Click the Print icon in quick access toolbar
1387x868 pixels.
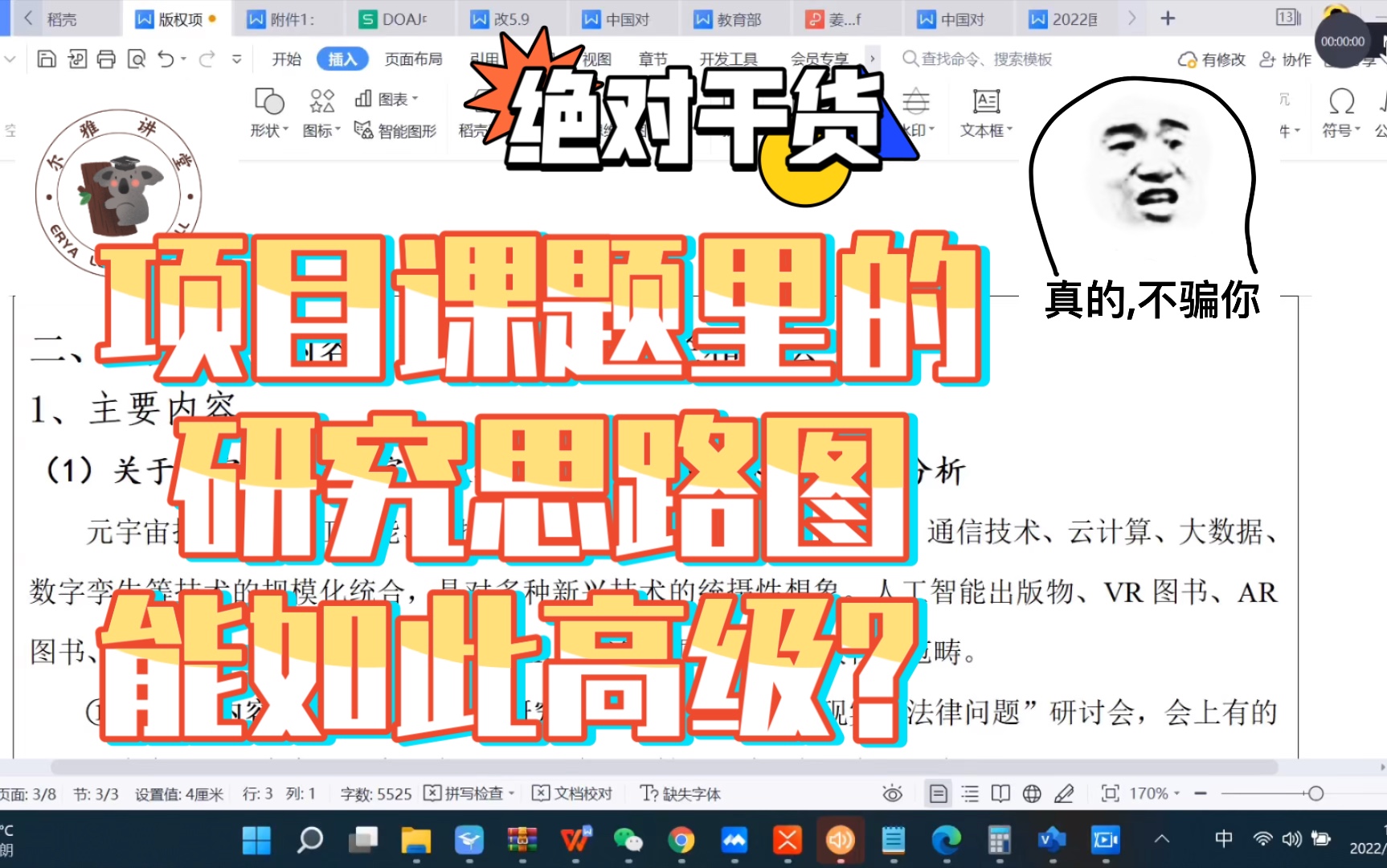pyautogui.click(x=106, y=59)
